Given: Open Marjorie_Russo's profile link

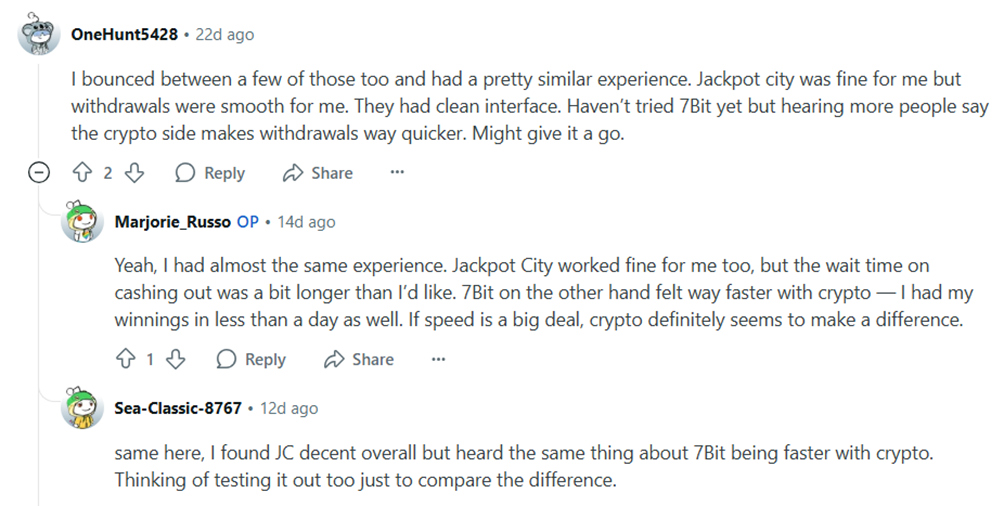Looking at the screenshot, I should click(x=172, y=222).
